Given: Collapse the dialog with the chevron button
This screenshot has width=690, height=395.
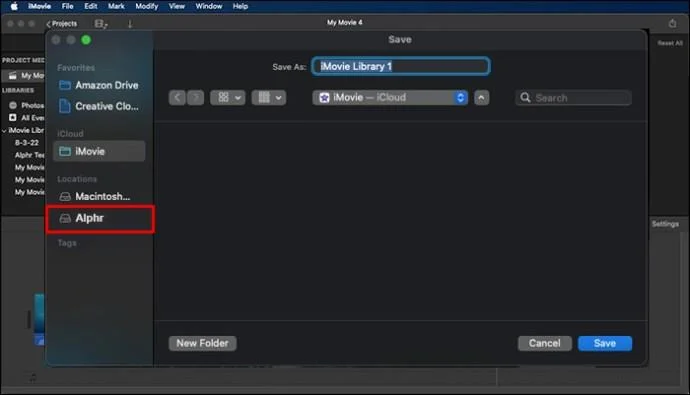Looking at the screenshot, I should 481,98.
